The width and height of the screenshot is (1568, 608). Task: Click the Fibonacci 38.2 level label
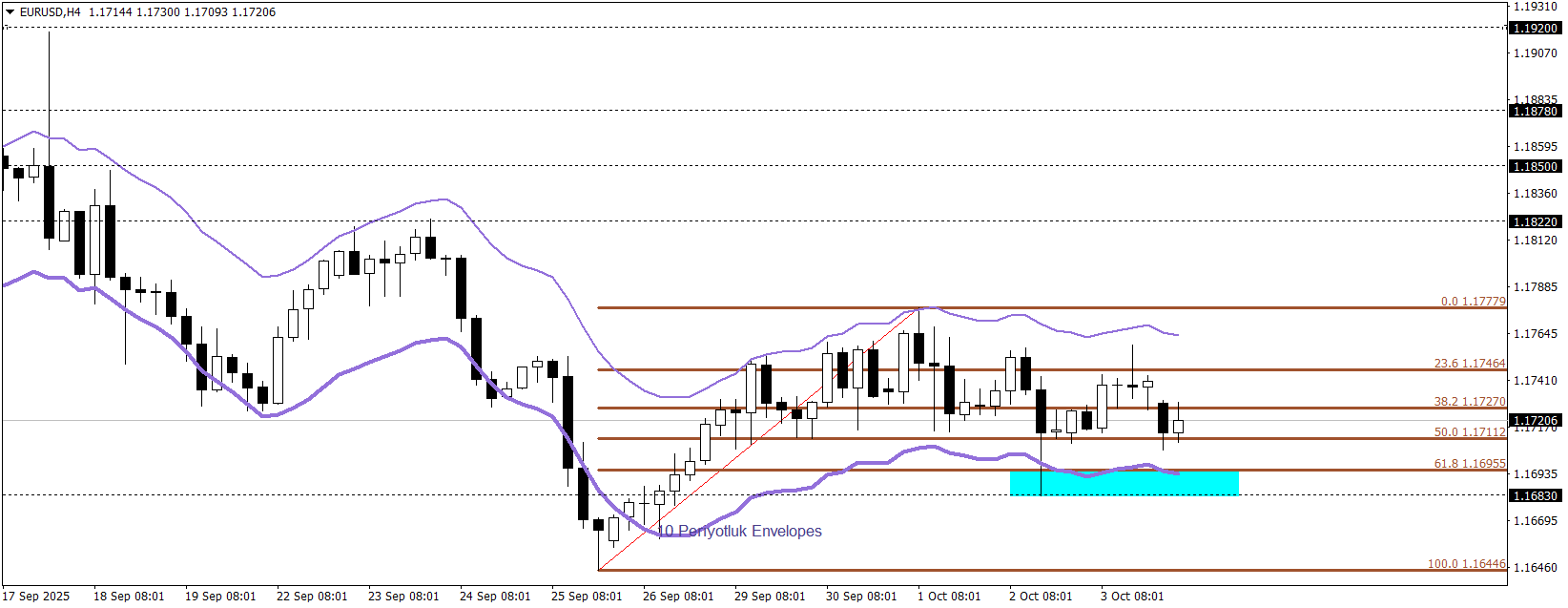tap(1469, 402)
